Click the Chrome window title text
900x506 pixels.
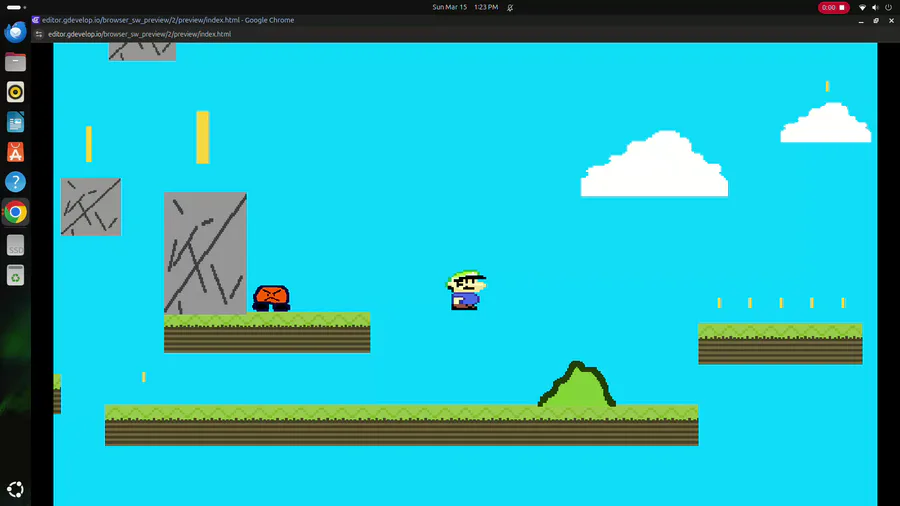(168, 20)
